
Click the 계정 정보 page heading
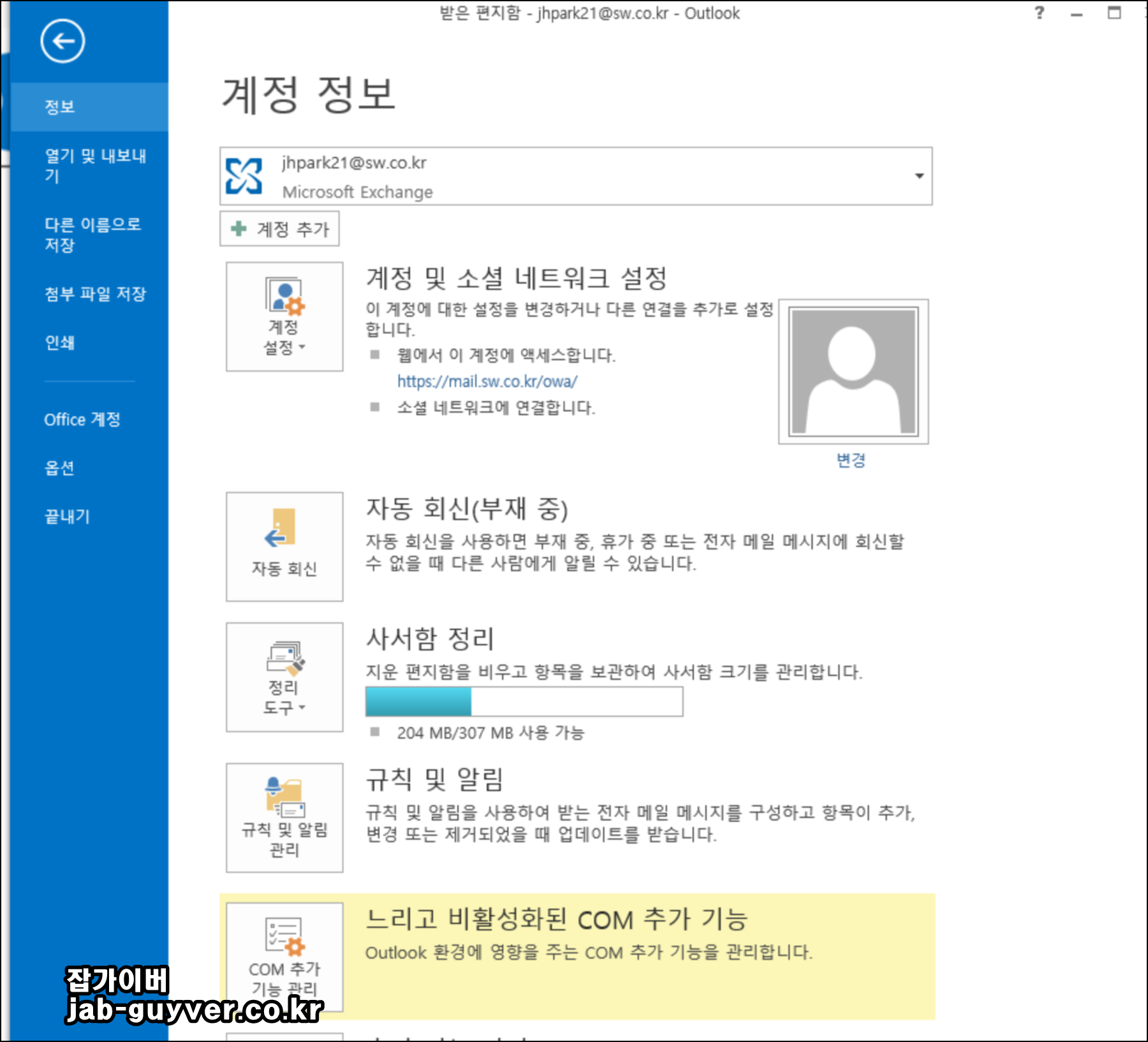309,94
